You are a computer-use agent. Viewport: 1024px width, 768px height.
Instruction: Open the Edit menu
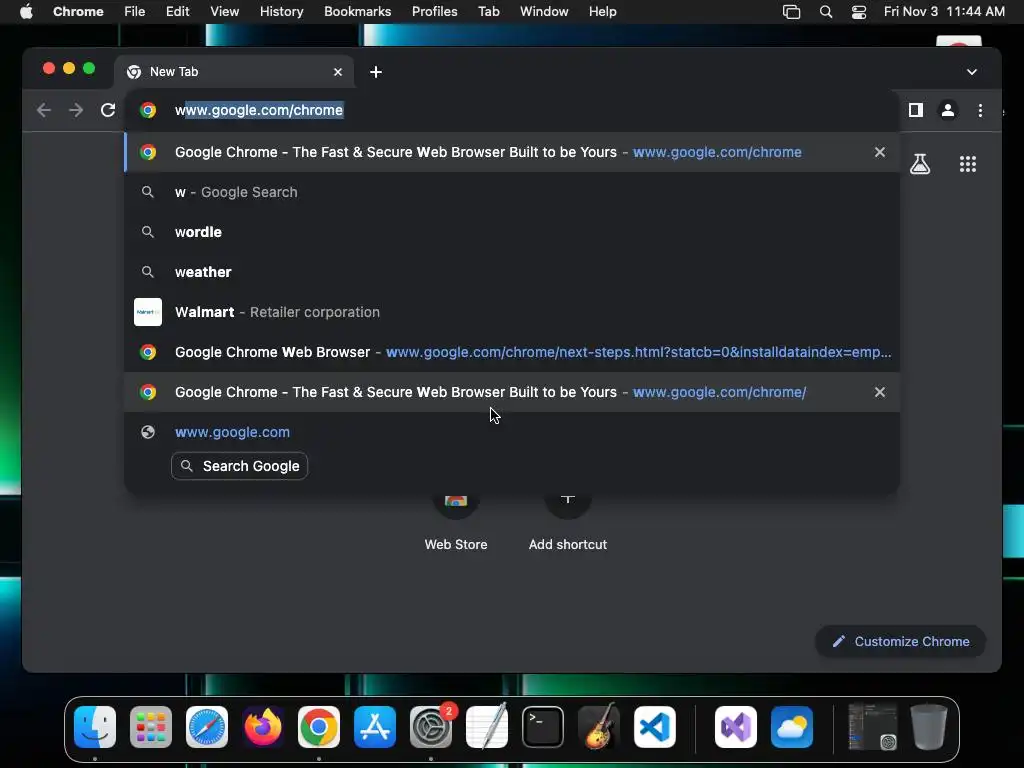pyautogui.click(x=177, y=12)
